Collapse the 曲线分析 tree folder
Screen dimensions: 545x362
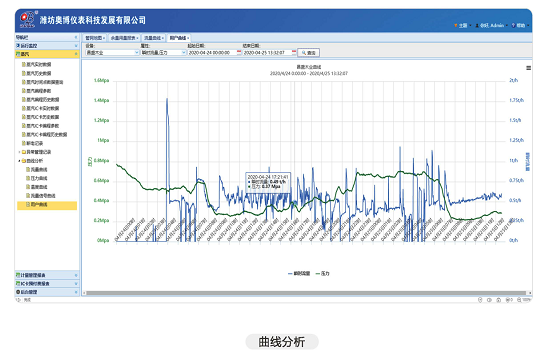click(x=19, y=161)
